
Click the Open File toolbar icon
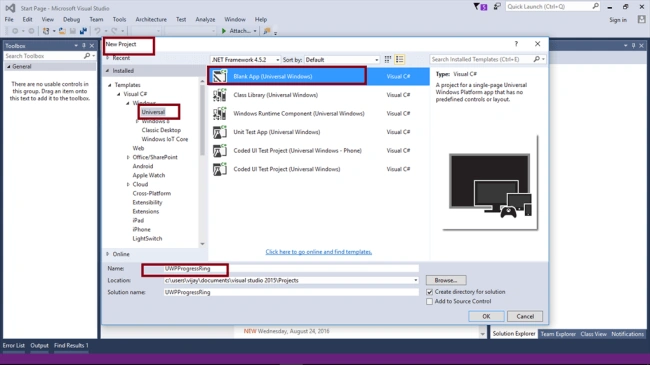point(62,31)
